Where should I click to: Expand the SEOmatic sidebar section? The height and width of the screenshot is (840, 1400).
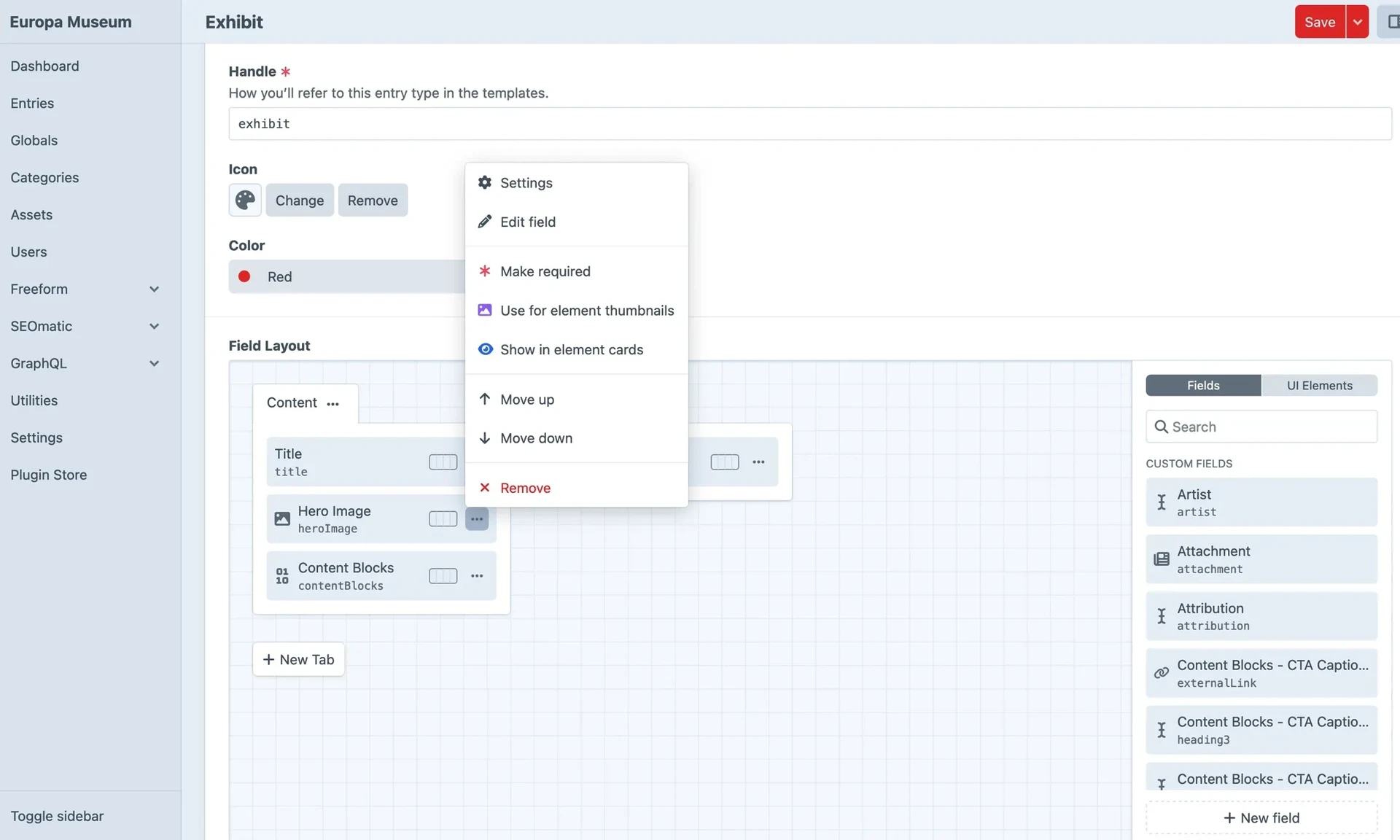click(154, 326)
